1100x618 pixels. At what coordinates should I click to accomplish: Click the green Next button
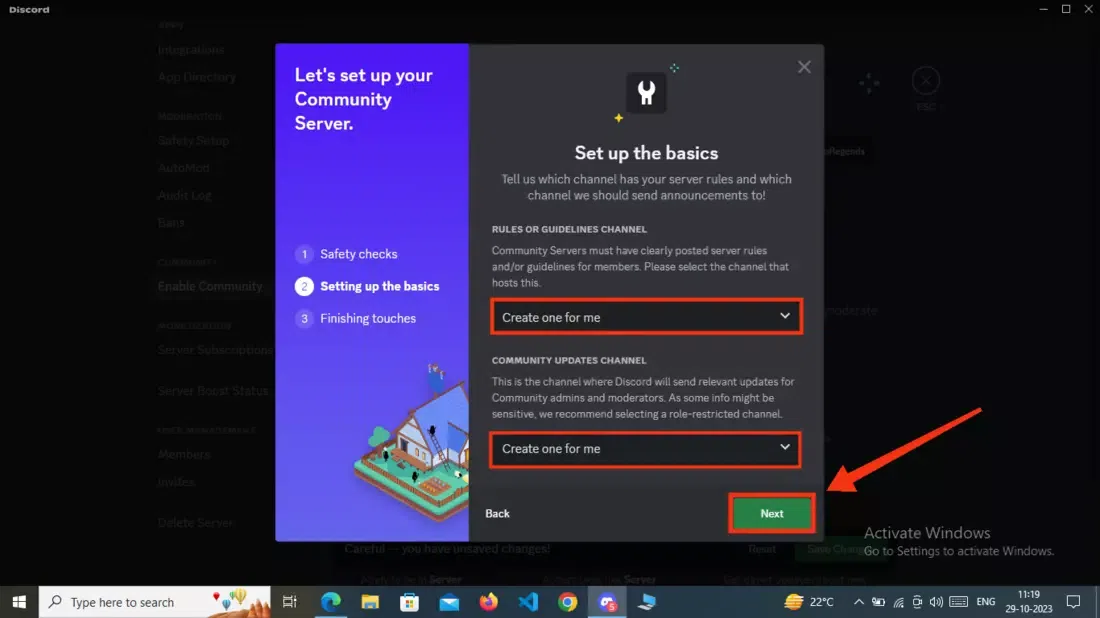pos(772,513)
